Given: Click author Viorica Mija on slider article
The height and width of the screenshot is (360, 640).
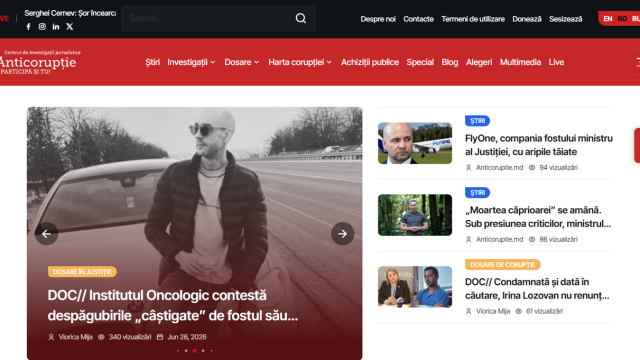Looking at the screenshot, I should (76, 337).
